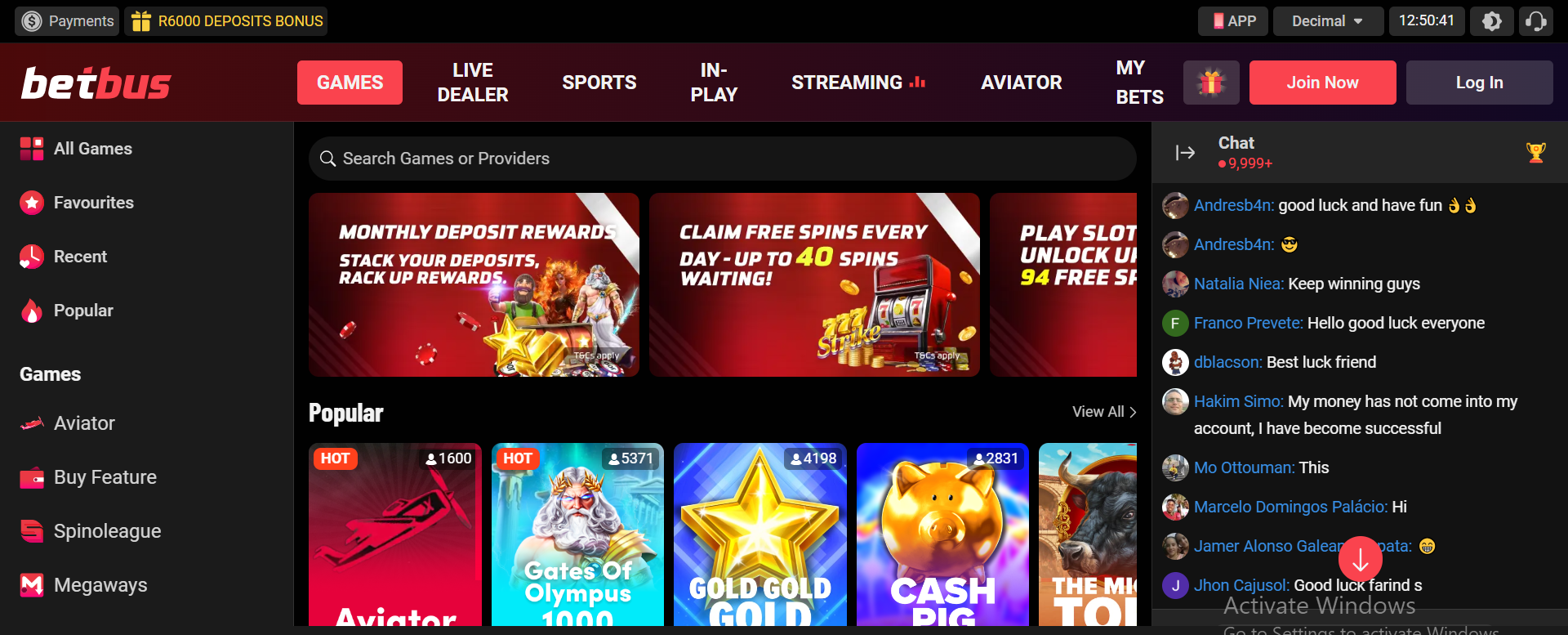
Task: Click the Log In button
Action: pos(1479,83)
